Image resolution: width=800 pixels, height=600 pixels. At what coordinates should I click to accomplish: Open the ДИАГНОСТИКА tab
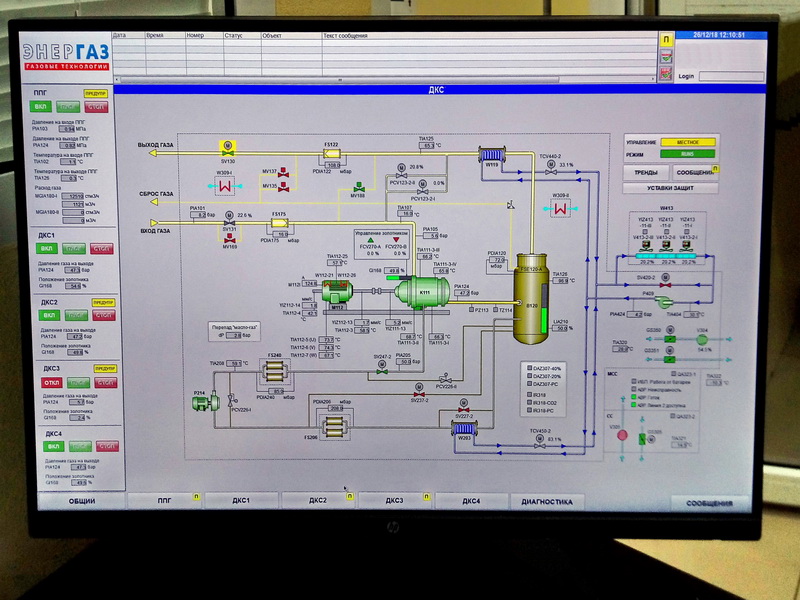click(x=546, y=501)
